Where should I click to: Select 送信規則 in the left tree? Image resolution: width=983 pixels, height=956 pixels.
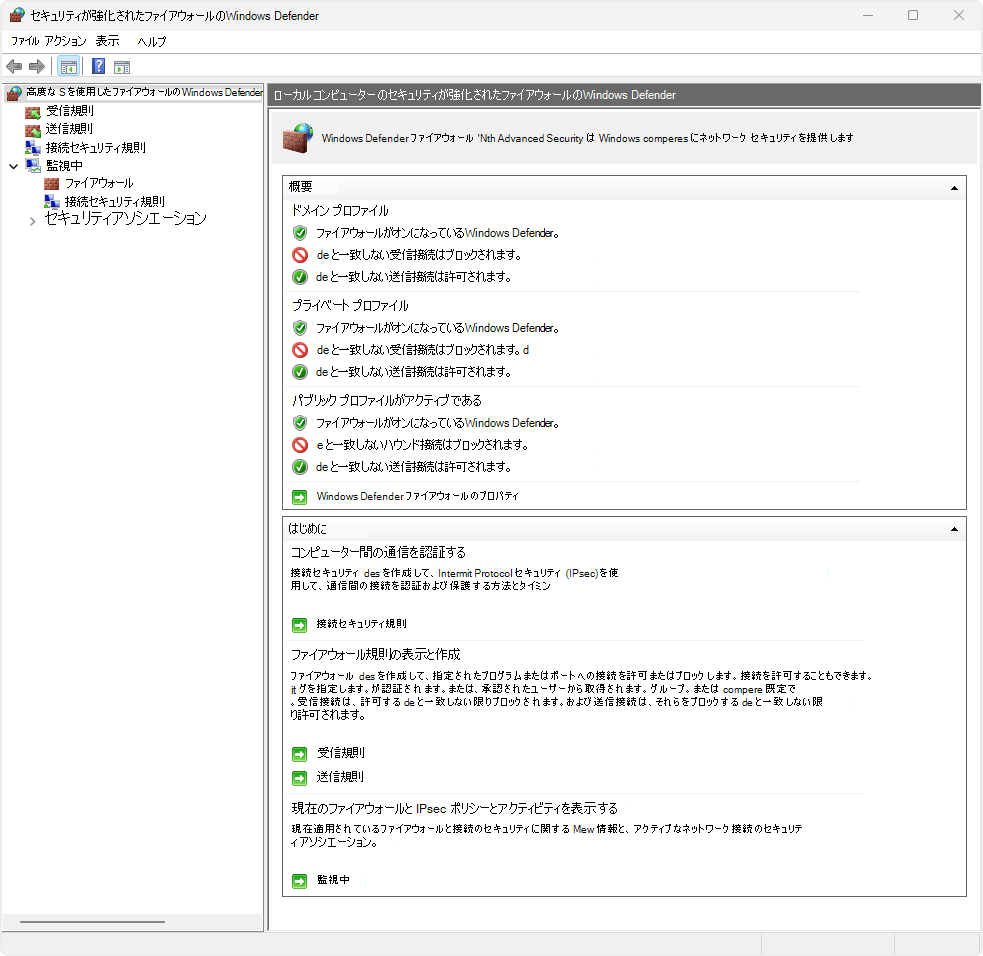click(69, 129)
